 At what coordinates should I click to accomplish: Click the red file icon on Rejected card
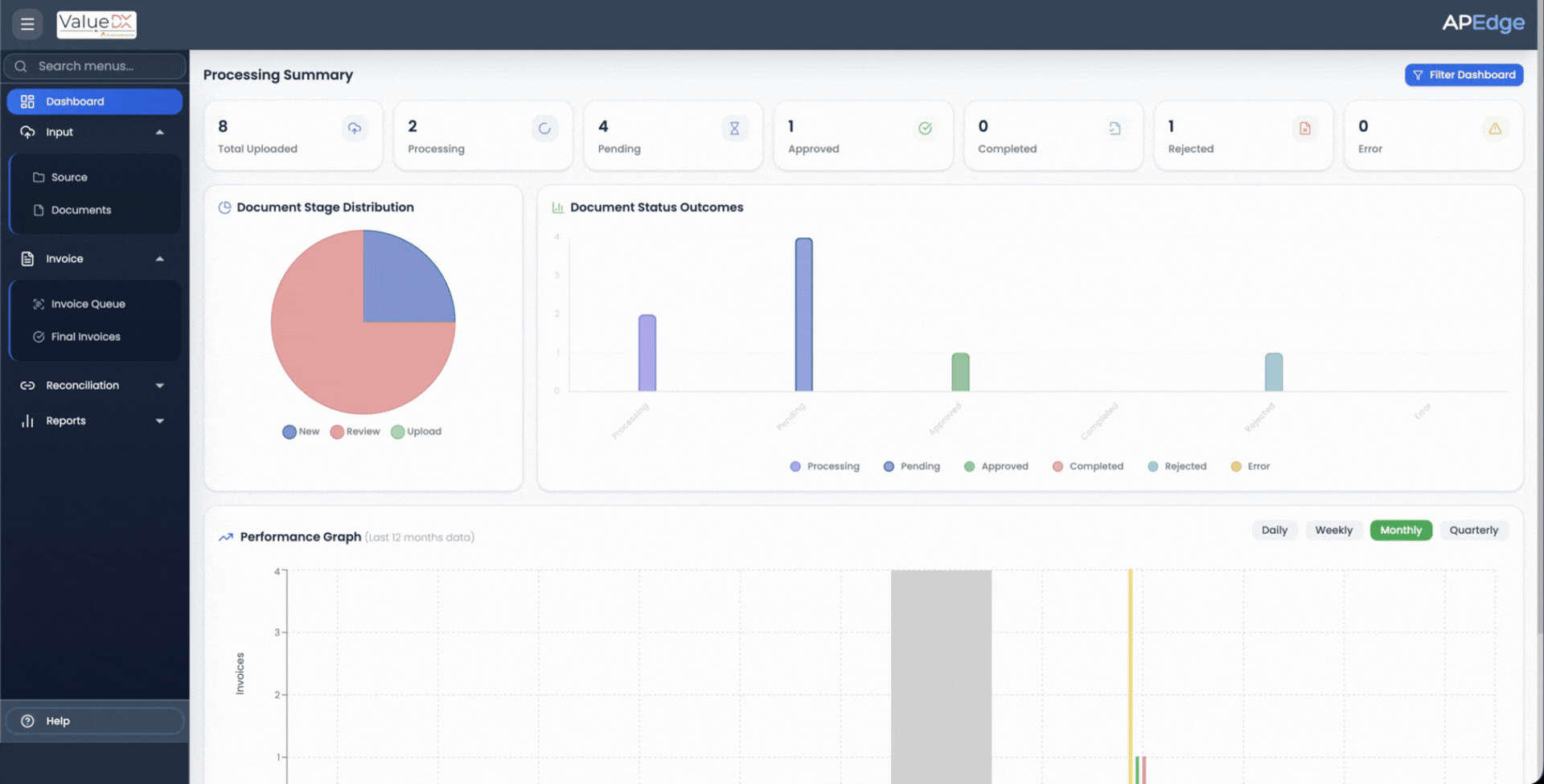1304,129
